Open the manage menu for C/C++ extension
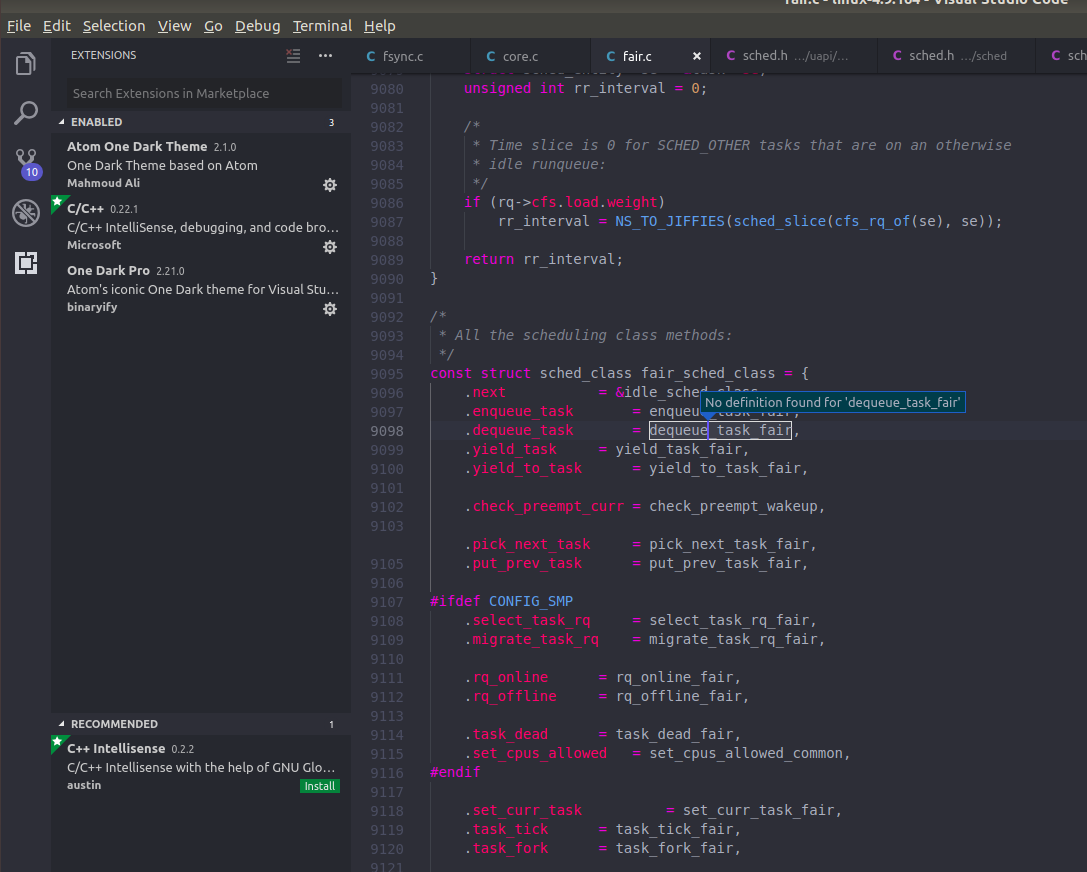 coord(330,247)
